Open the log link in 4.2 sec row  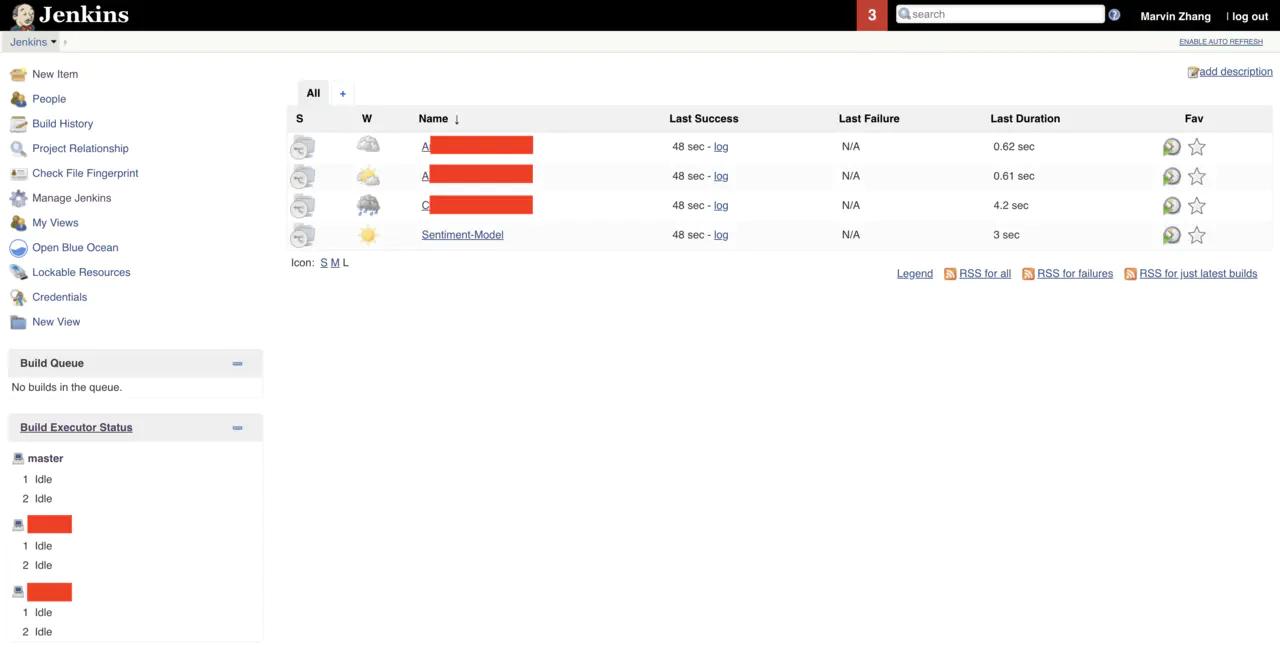(721, 206)
